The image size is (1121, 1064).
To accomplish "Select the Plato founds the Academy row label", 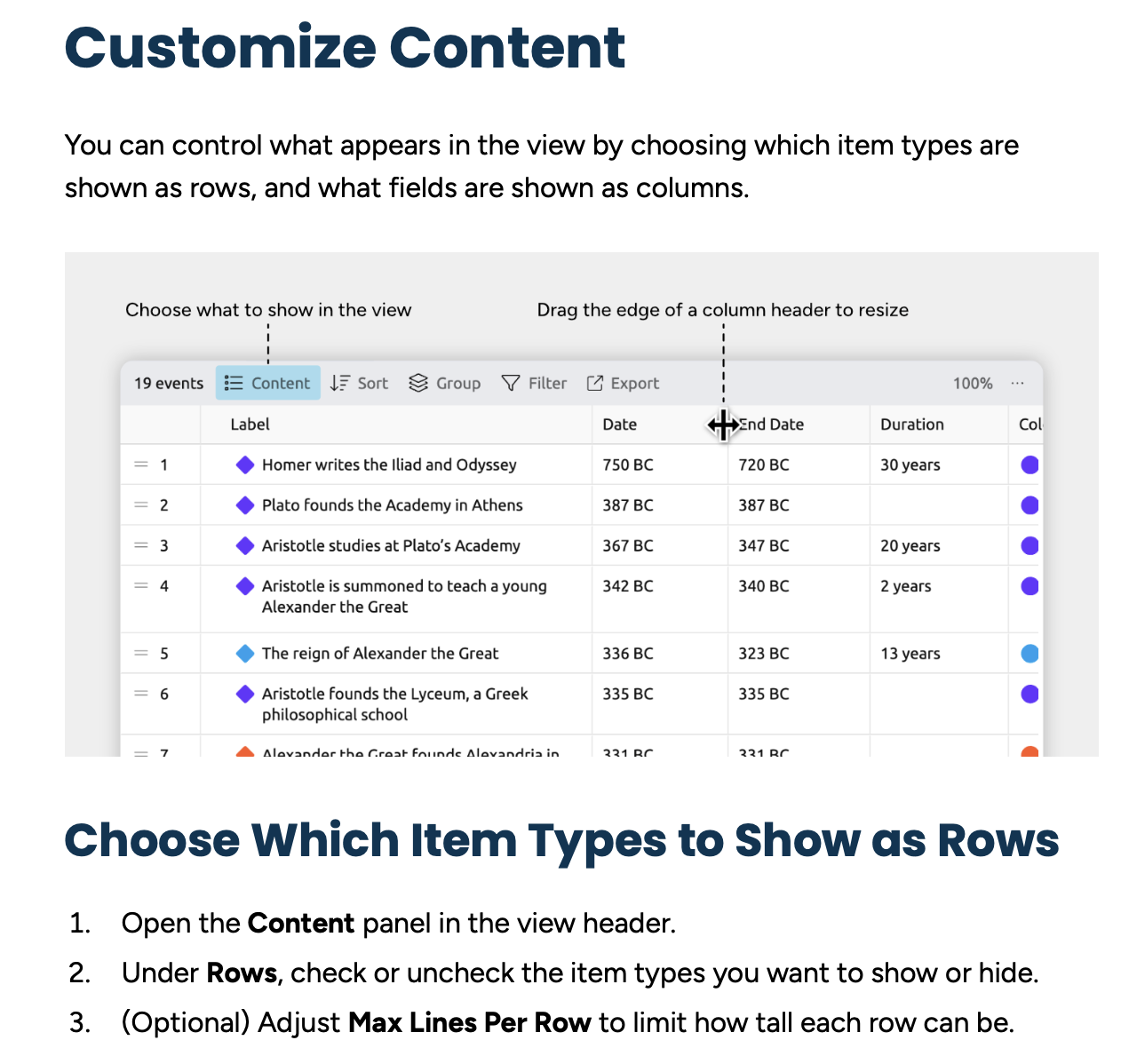I will (x=392, y=505).
